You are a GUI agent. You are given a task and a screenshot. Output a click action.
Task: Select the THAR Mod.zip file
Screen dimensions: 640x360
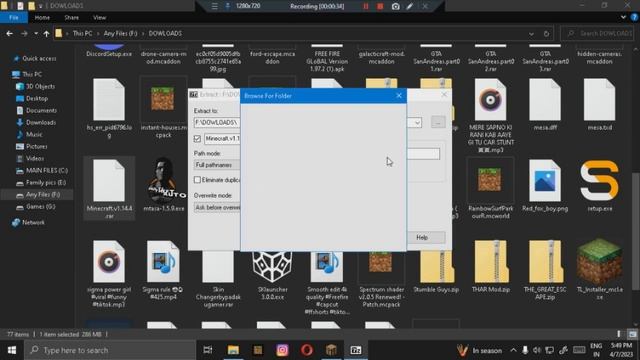click(491, 266)
